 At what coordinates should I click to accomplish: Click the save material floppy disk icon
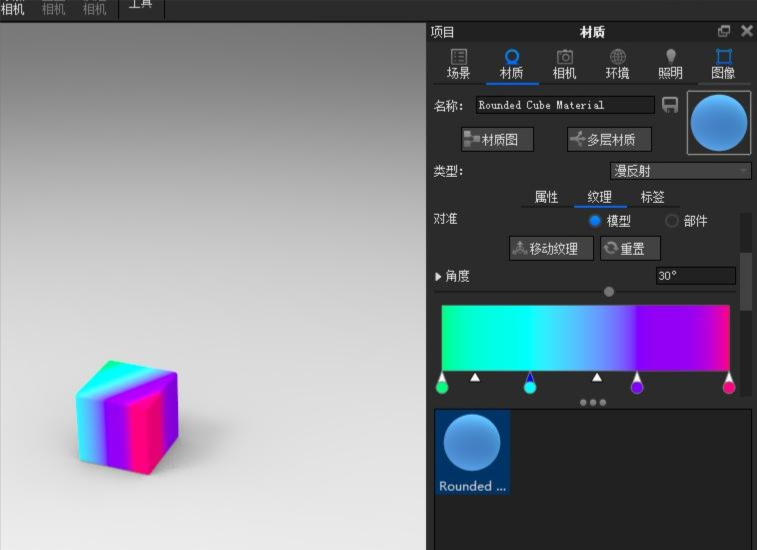(x=670, y=105)
